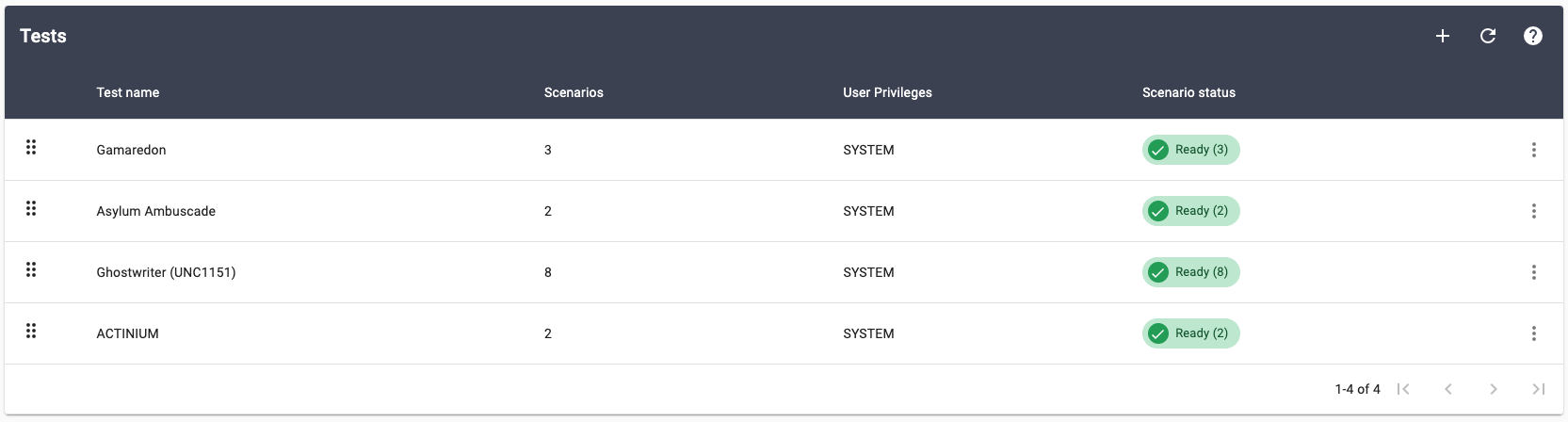This screenshot has height=422, width=1568.
Task: Click the Ready (8) status badge
Action: (1190, 272)
